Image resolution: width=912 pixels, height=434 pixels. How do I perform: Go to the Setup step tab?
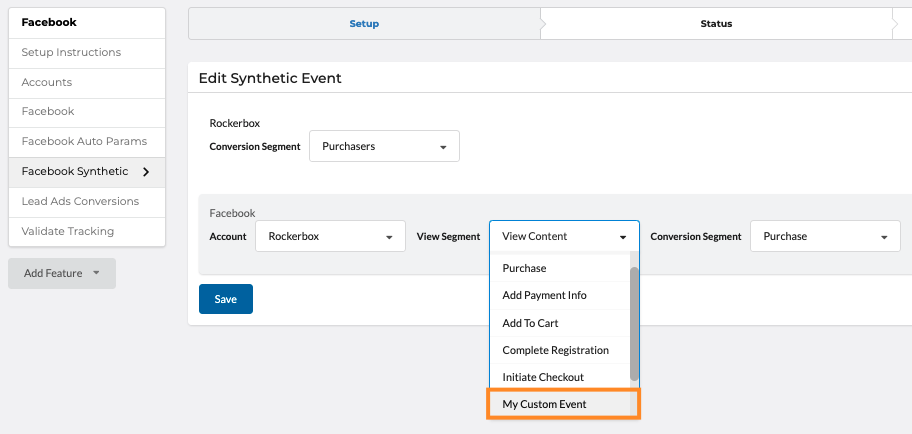pos(364,23)
